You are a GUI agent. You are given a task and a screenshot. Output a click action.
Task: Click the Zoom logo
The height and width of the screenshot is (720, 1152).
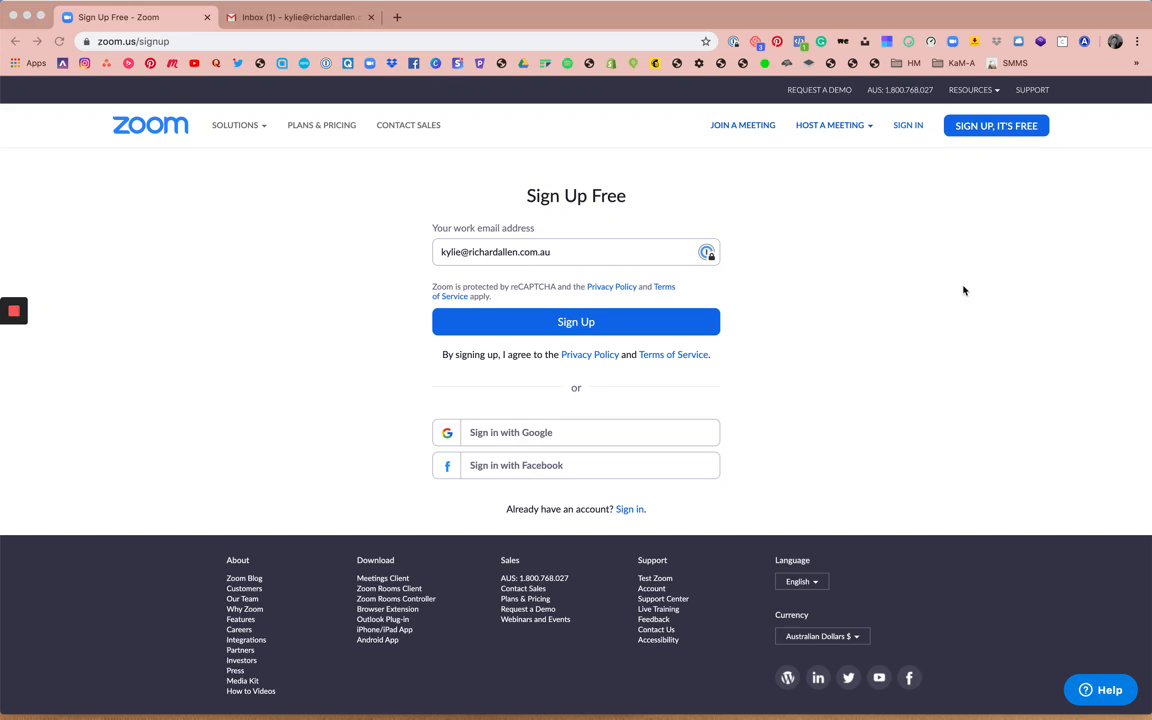[150, 125]
